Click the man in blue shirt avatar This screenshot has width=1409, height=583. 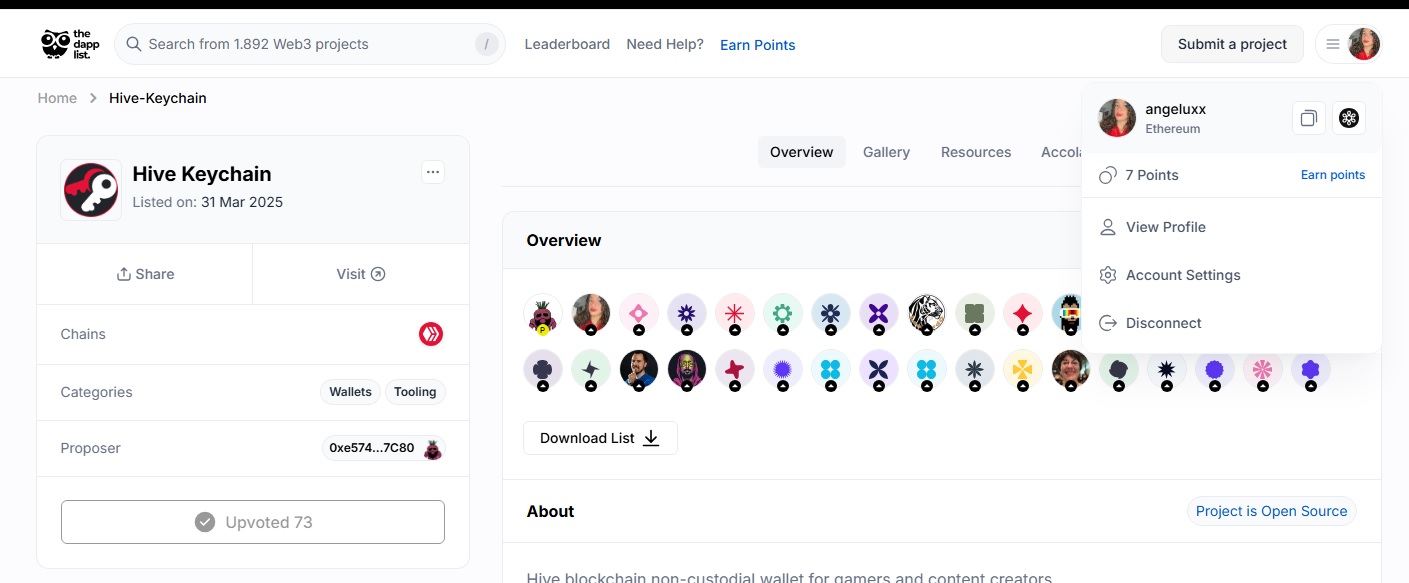(639, 370)
